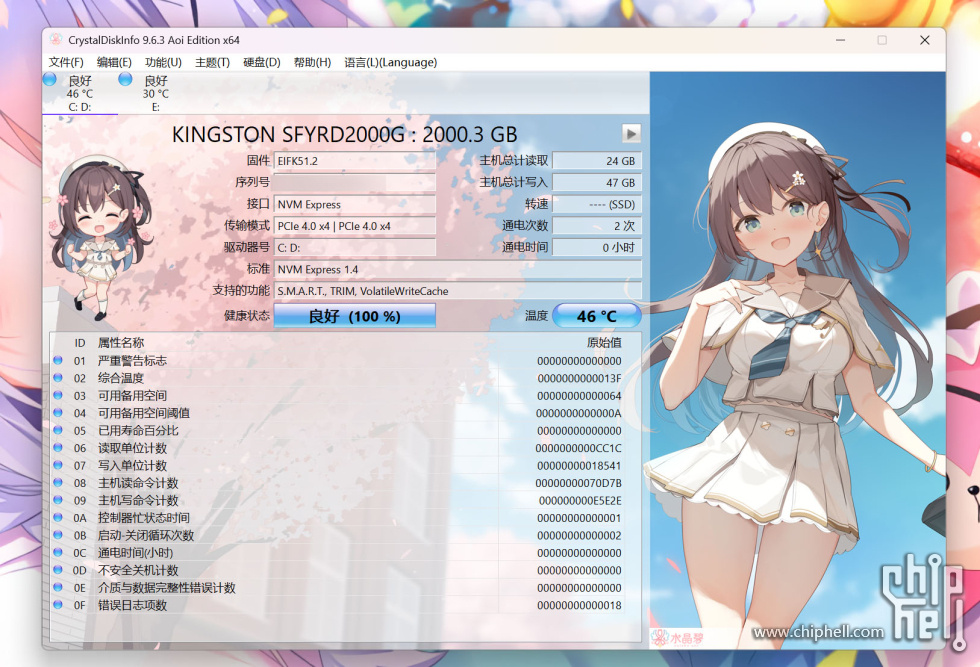Click the power on count value 2 次
Image resolution: width=980 pixels, height=667 pixels.
click(597, 226)
